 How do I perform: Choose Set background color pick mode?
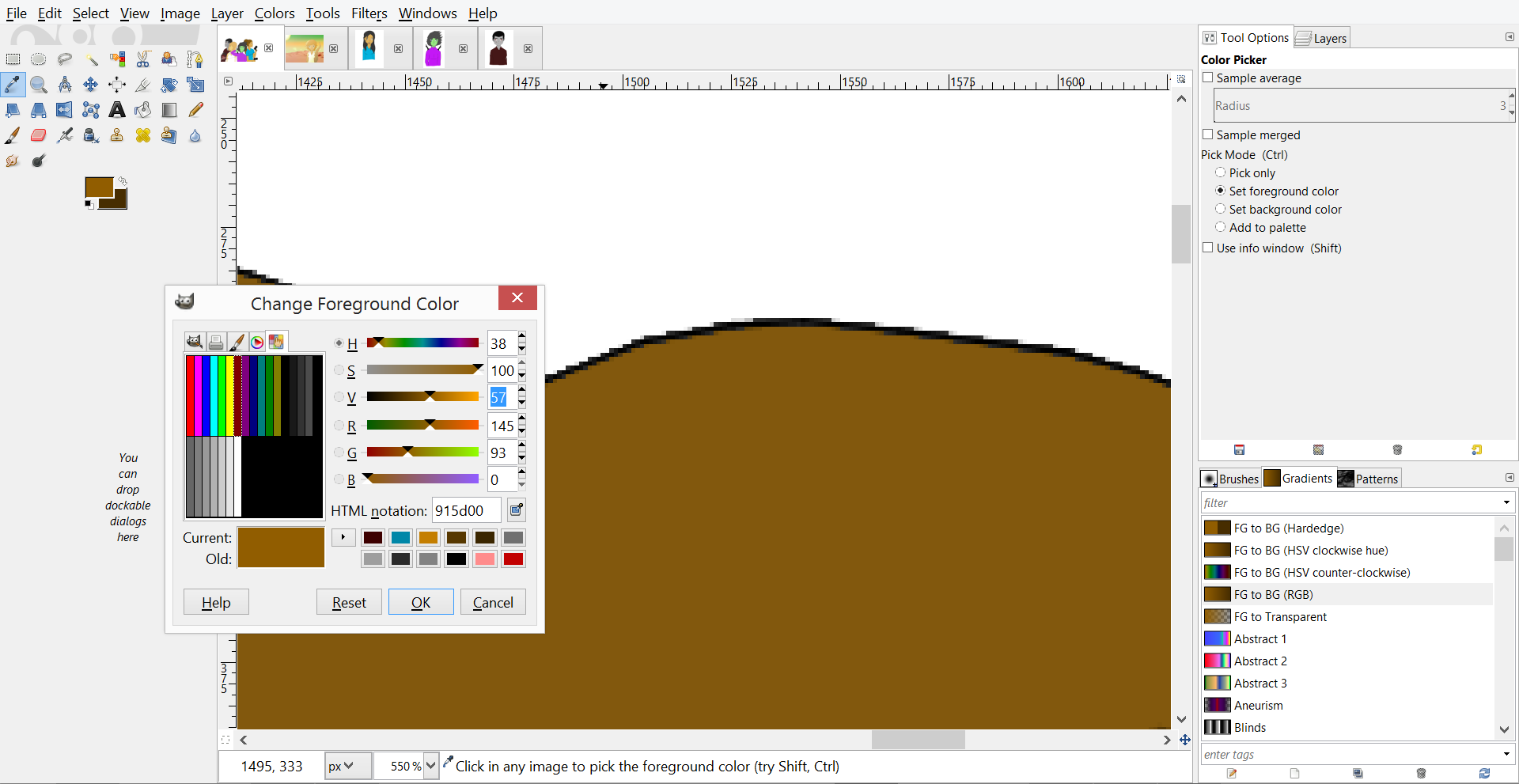[1220, 209]
